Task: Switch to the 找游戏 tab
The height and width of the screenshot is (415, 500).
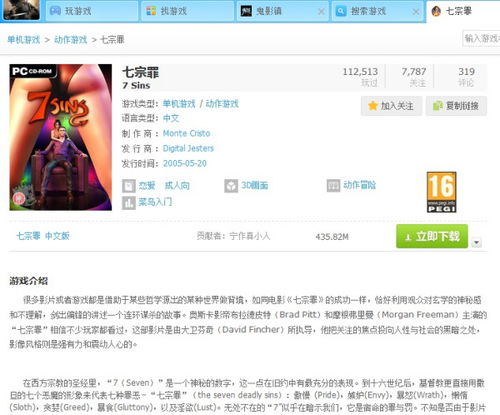Action: (x=187, y=11)
